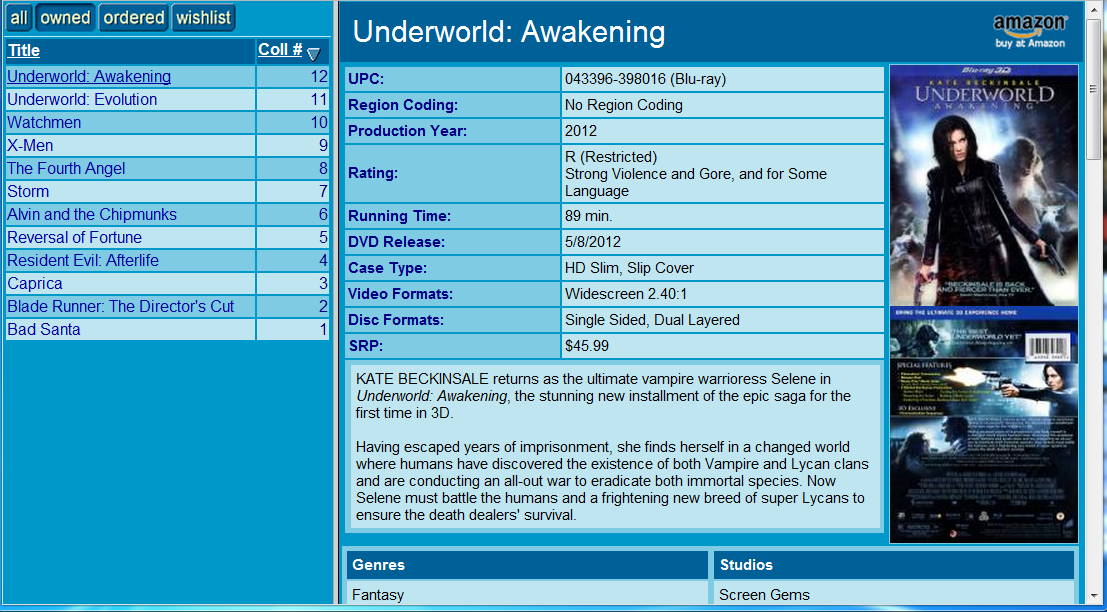Click collection number 1 beside Bad Santa
Image resolution: width=1107 pixels, height=612 pixels.
(323, 330)
